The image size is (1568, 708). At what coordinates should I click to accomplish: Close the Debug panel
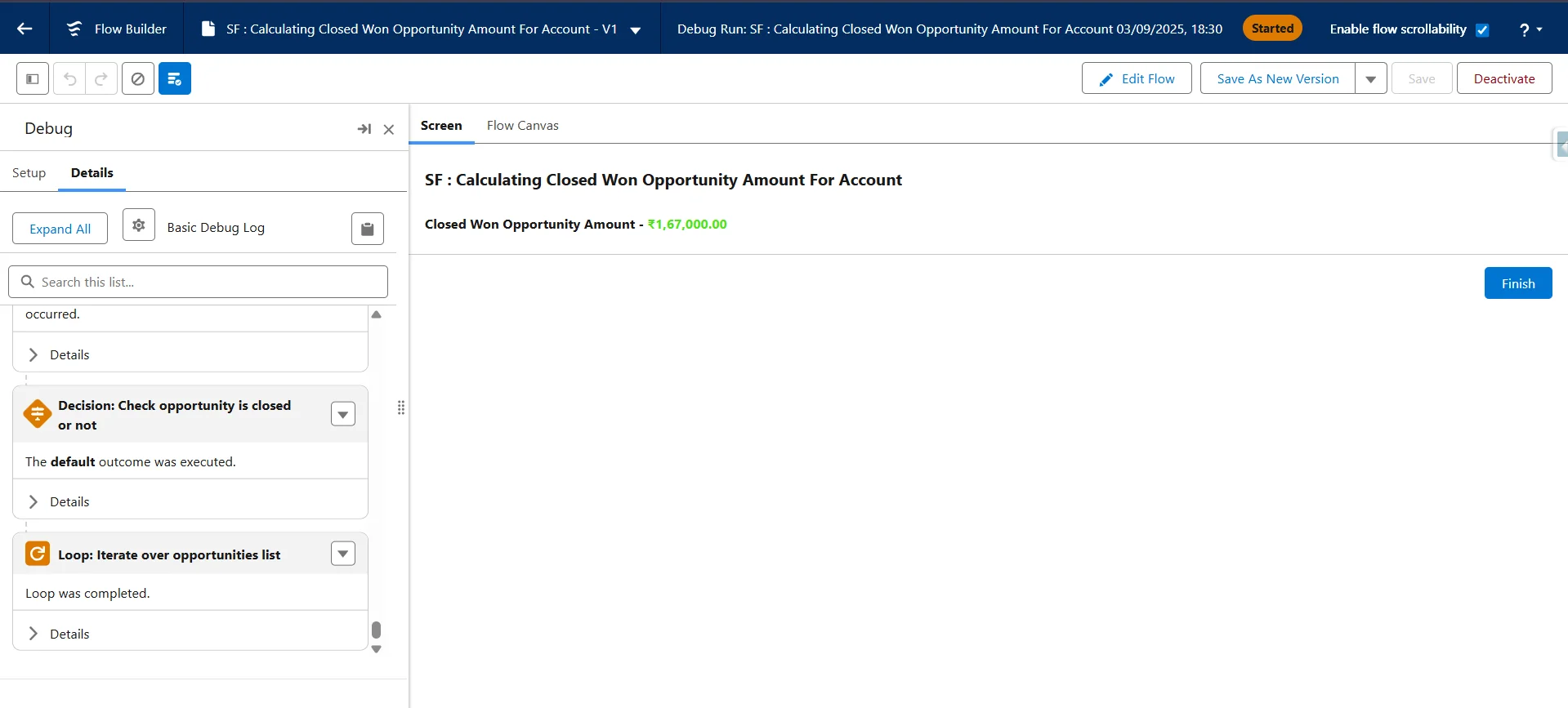[389, 129]
